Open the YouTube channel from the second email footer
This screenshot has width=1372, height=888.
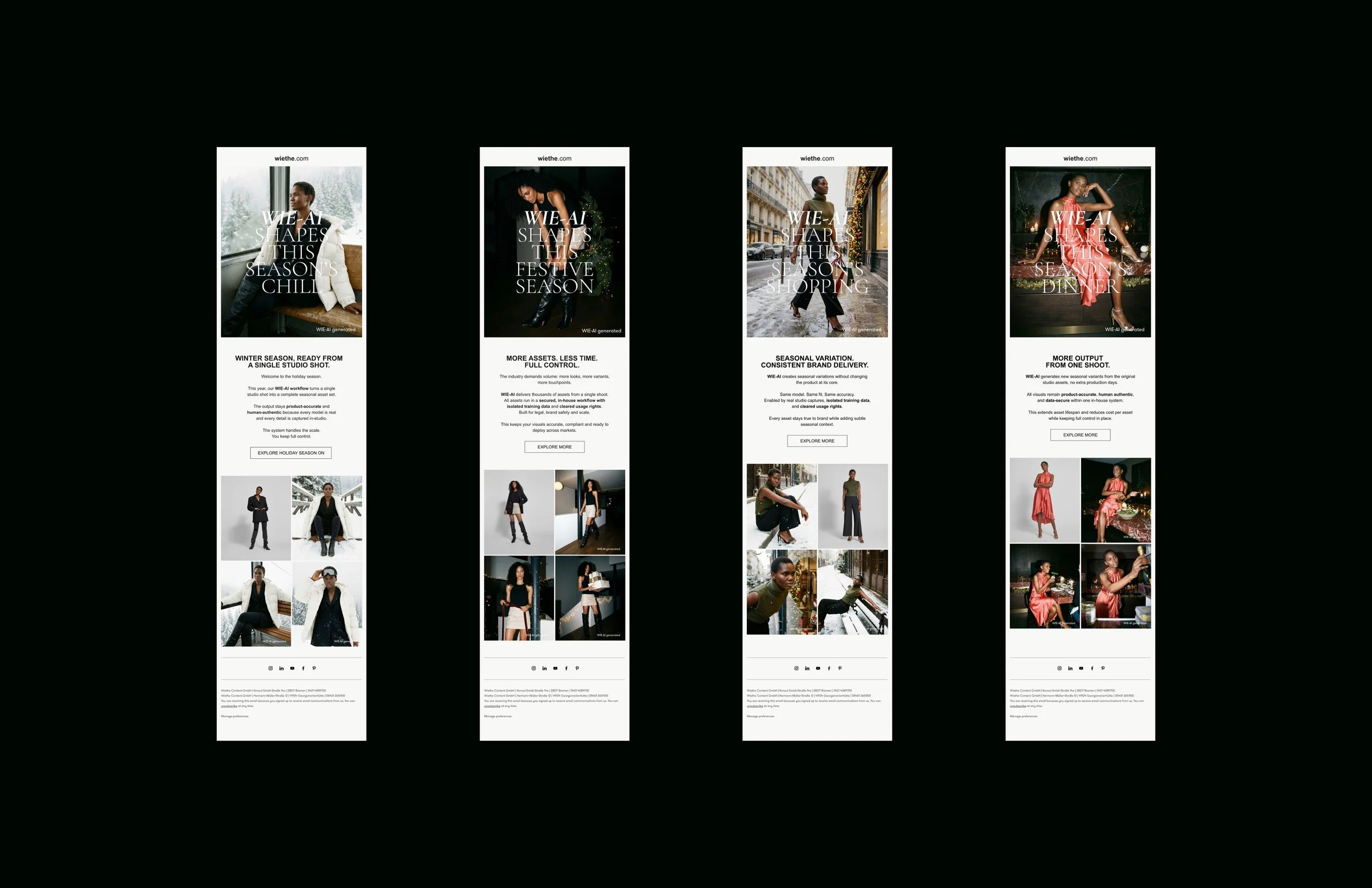click(555, 668)
